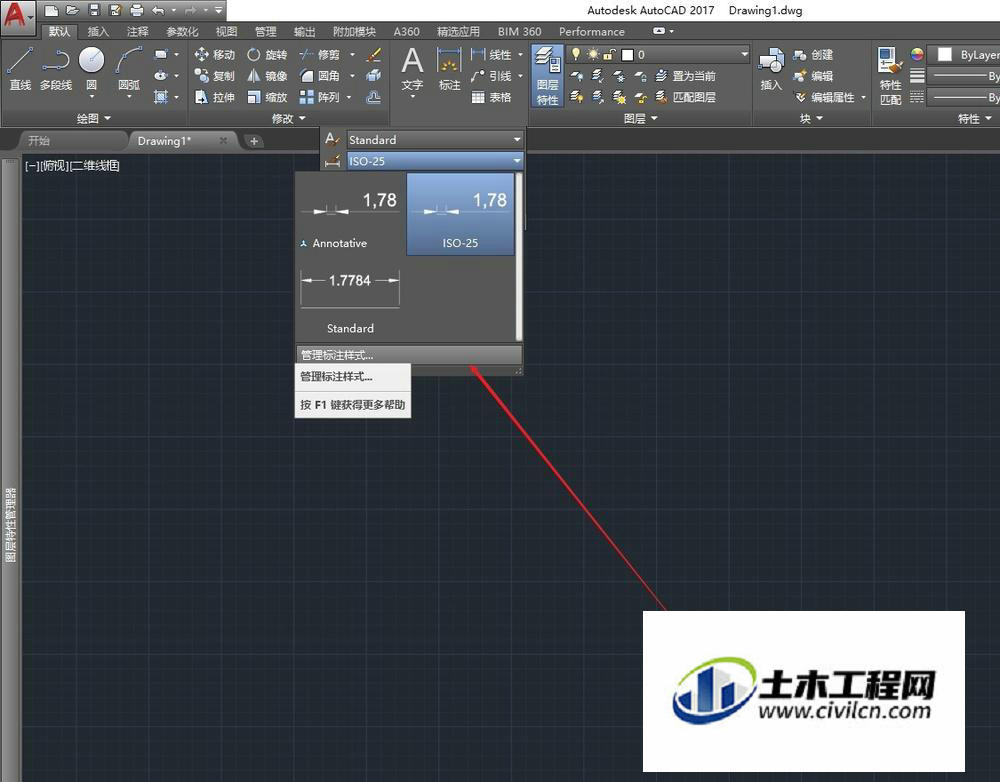Click the dimension style list scrollbar

(519, 257)
